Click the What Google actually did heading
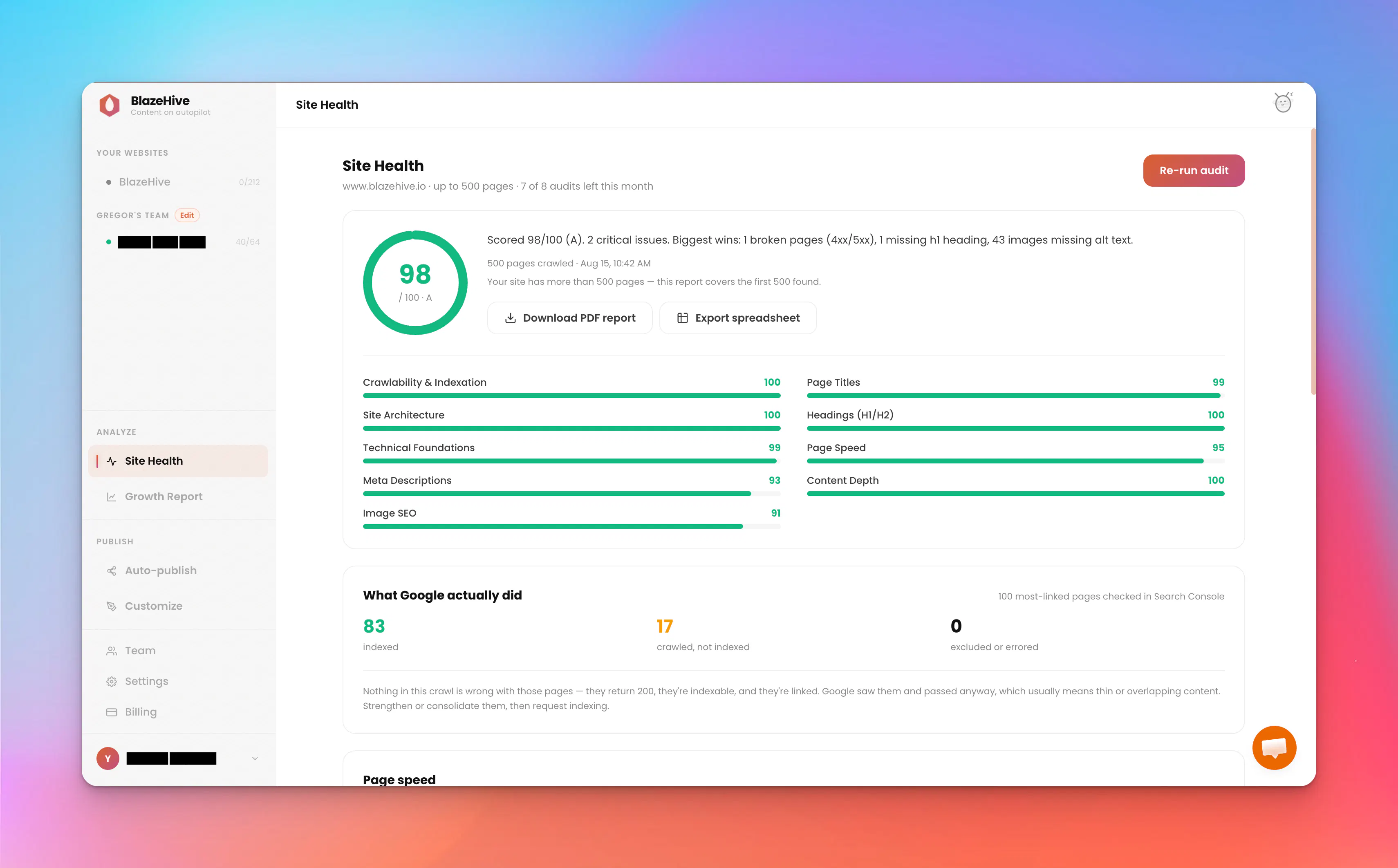The width and height of the screenshot is (1398, 868). coord(442,595)
